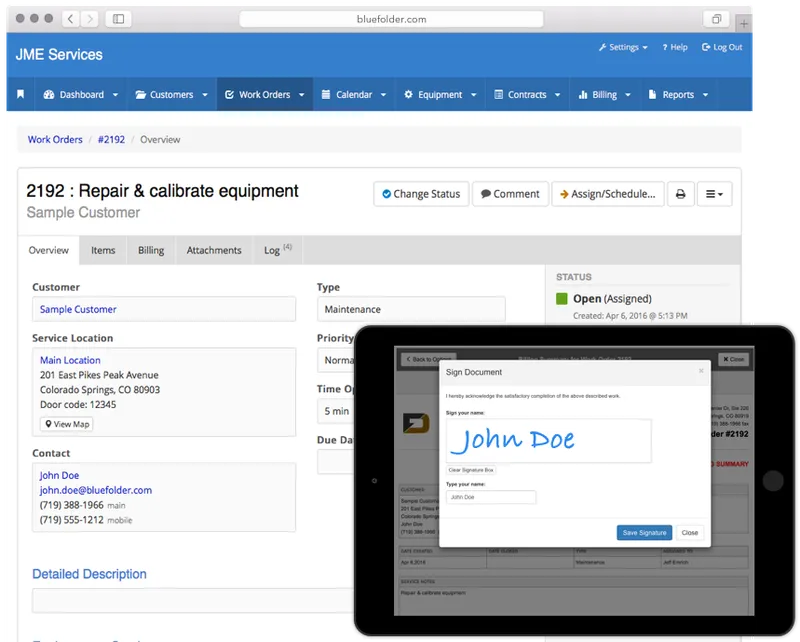Click the green Open status indicator
The height and width of the screenshot is (642, 800).
[x=562, y=299]
